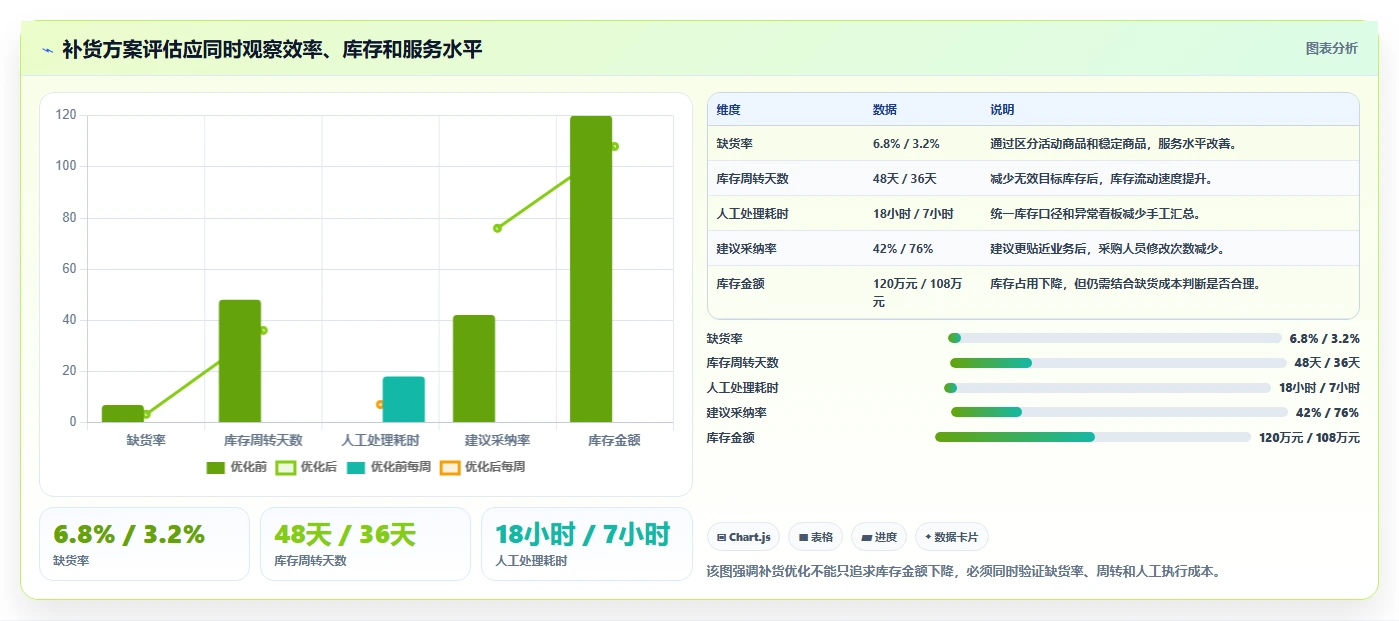Click table cell 42% / 76%
Screen dimensions: 1399x621
click(x=902, y=249)
